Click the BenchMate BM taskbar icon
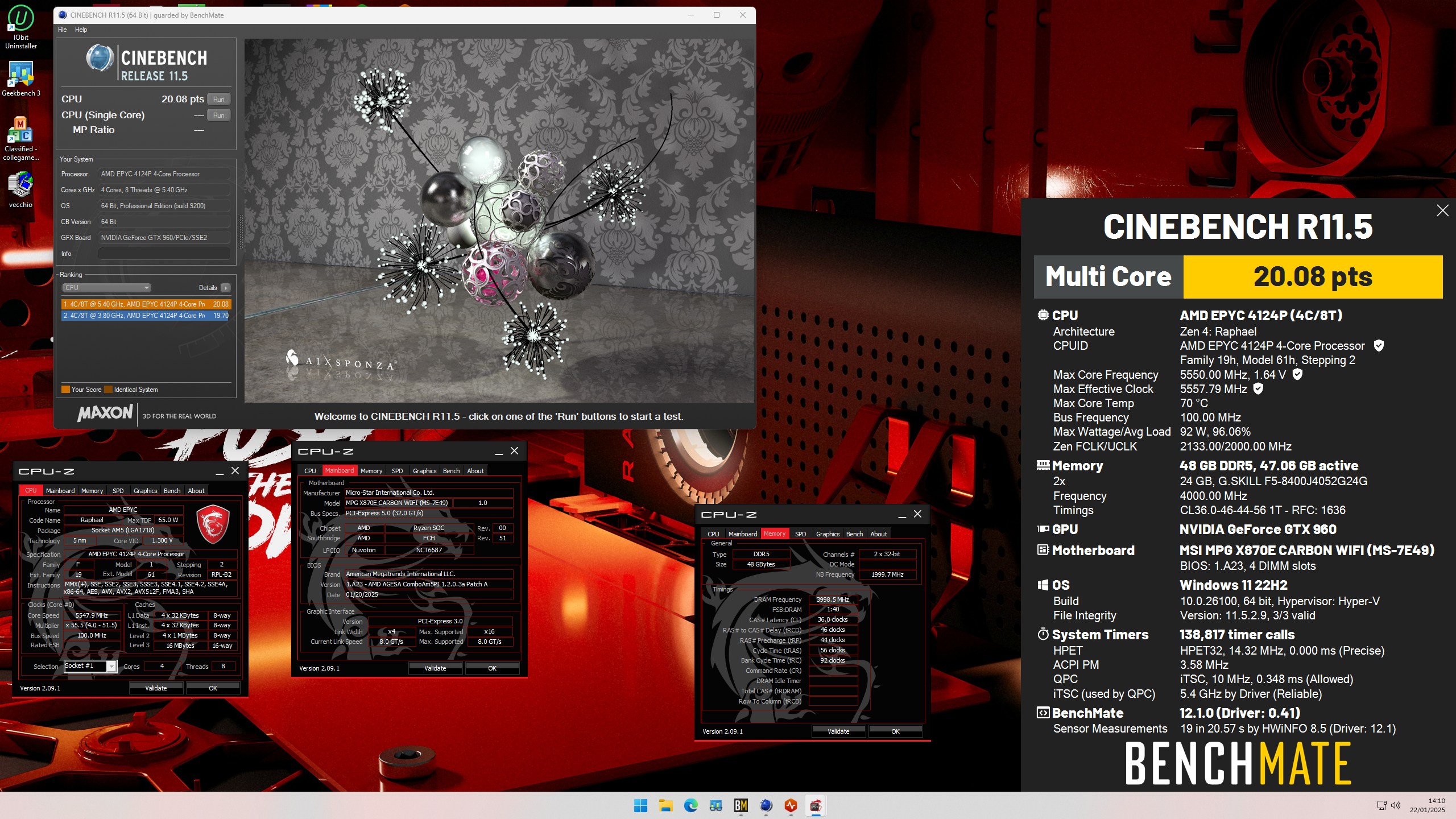The height and width of the screenshot is (819, 1456). 741,805
